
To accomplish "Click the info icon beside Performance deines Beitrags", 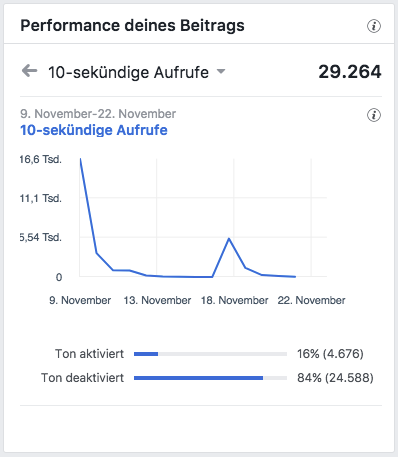I will (x=374, y=26).
